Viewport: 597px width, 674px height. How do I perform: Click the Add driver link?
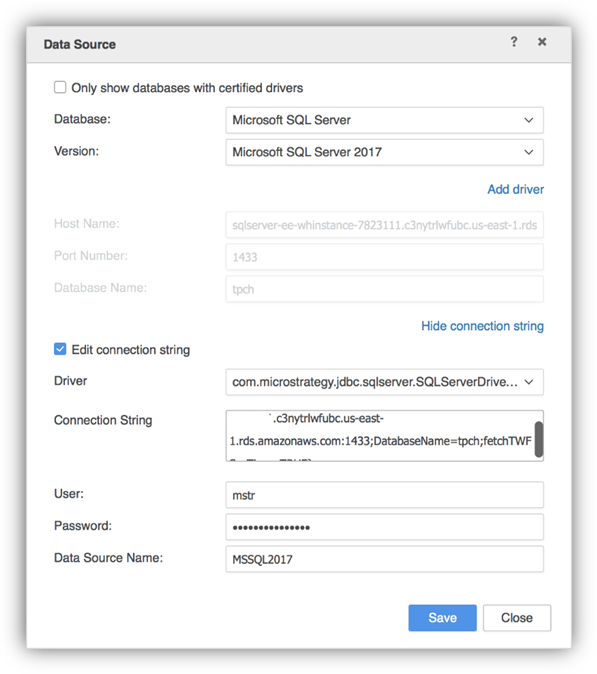click(x=515, y=189)
